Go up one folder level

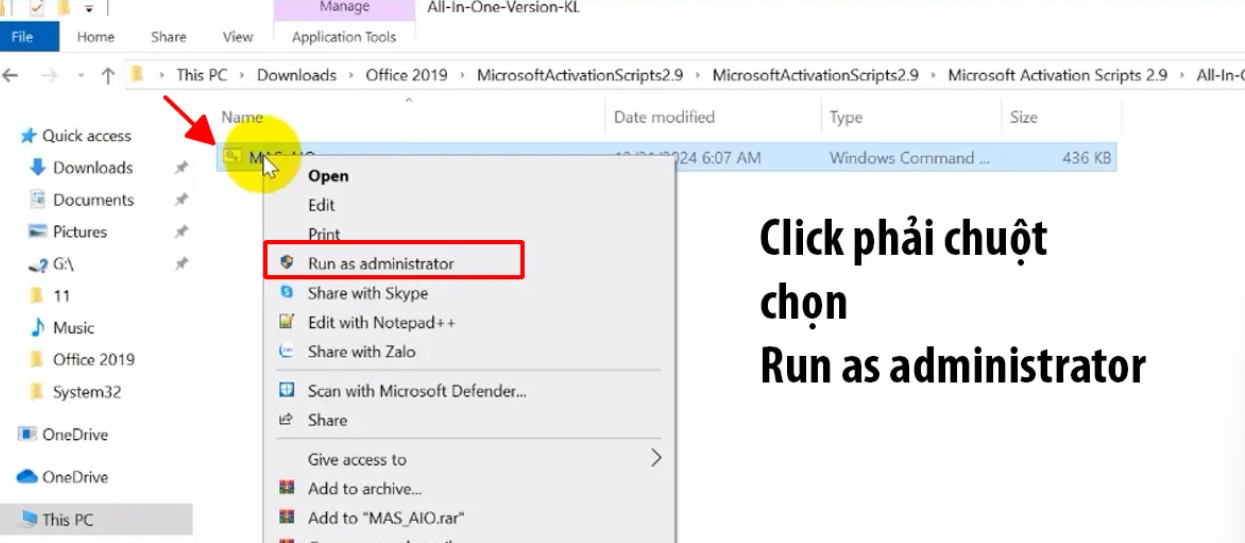(108, 76)
